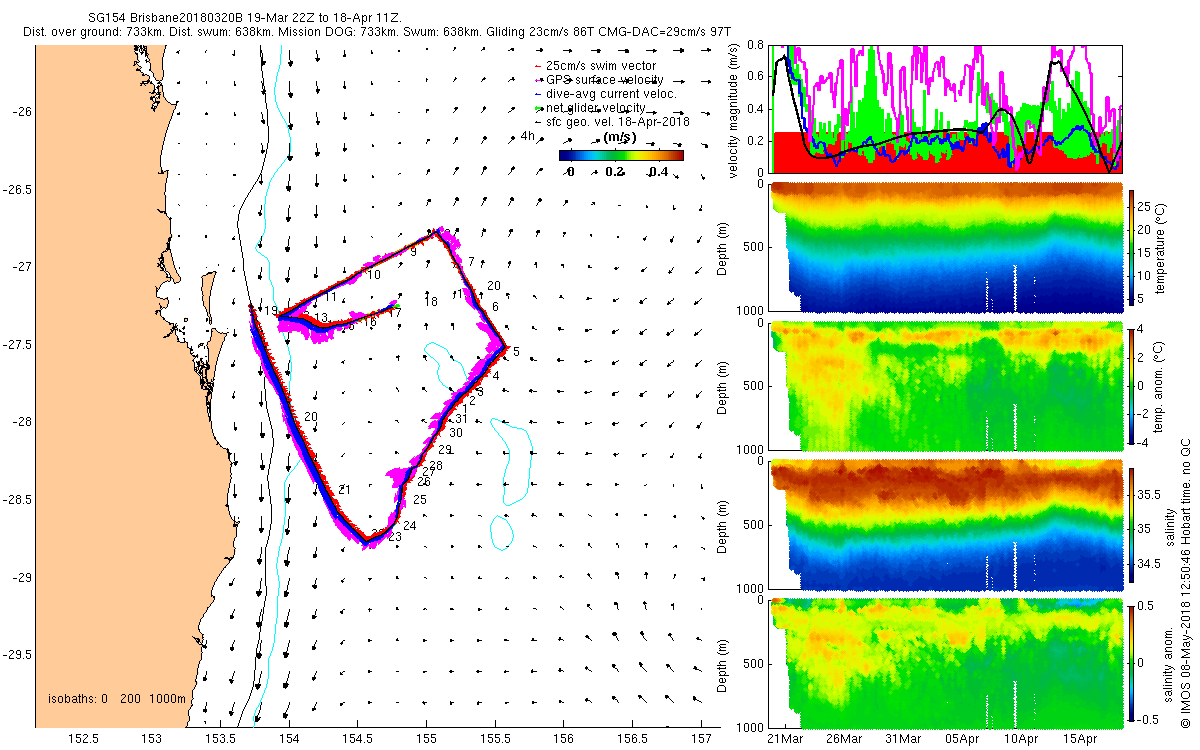Click the -27.5 latitude tick label

[17, 345]
